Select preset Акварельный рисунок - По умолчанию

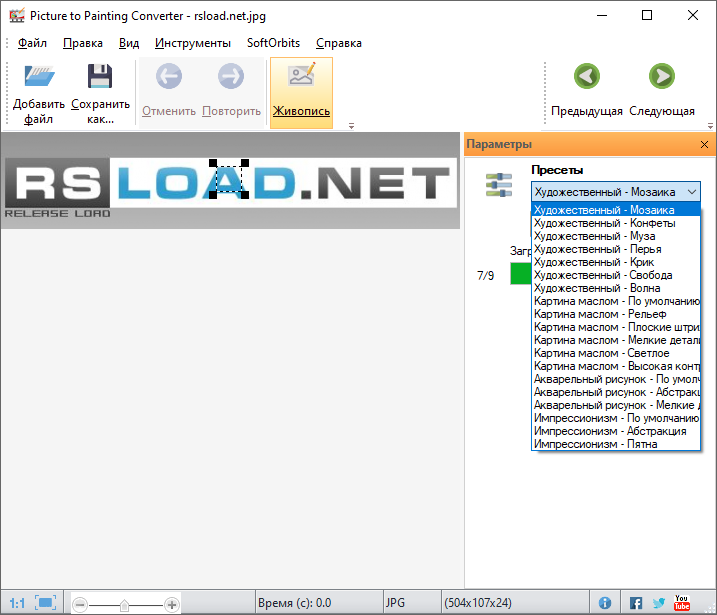(x=616, y=379)
